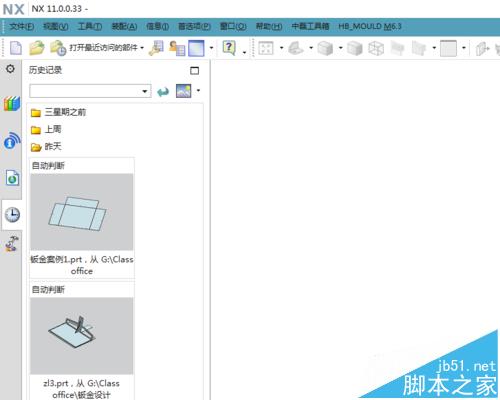Maximize the 历史记录 panel
Image resolution: width=500 pixels, height=400 pixels.
point(194,70)
